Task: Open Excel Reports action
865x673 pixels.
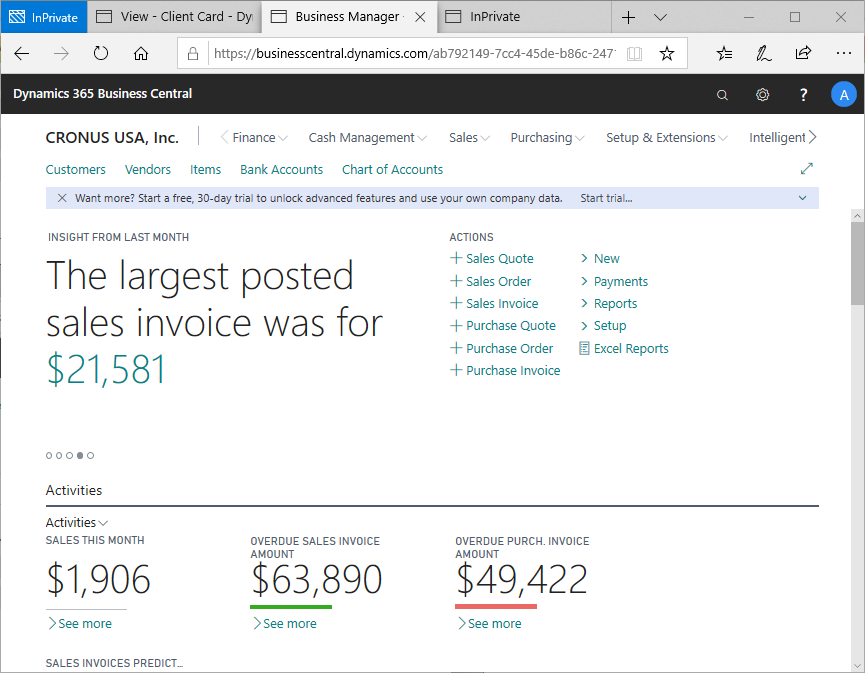Action: pyautogui.click(x=623, y=349)
